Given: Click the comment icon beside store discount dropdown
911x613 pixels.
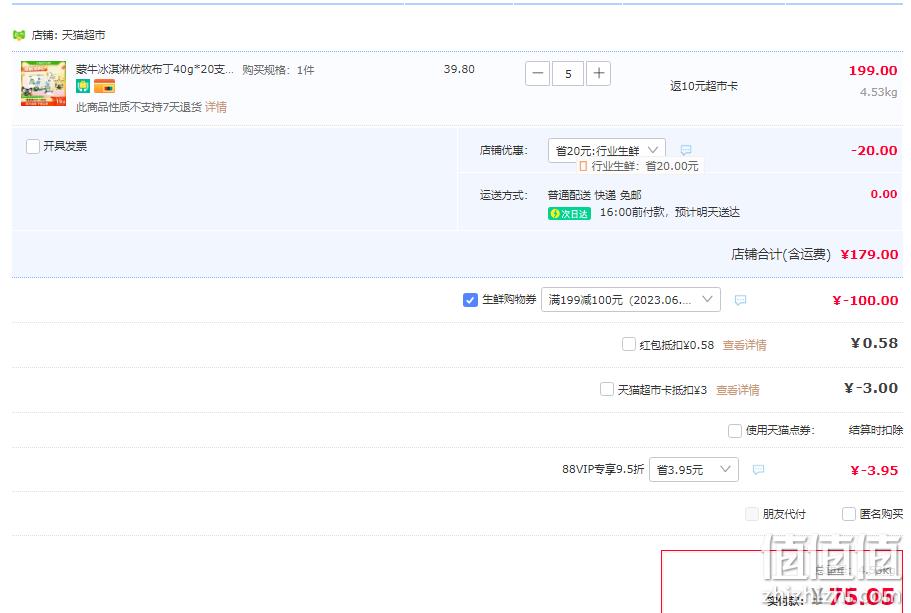Looking at the screenshot, I should (686, 150).
